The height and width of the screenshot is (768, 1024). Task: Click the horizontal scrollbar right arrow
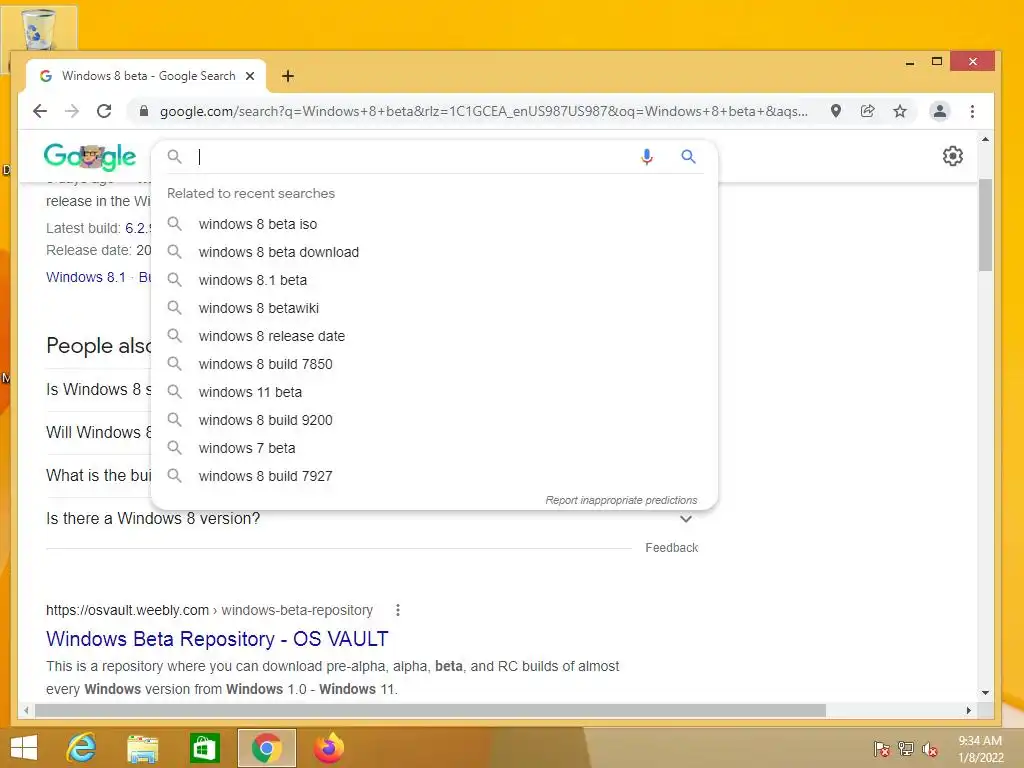pyautogui.click(x=968, y=710)
